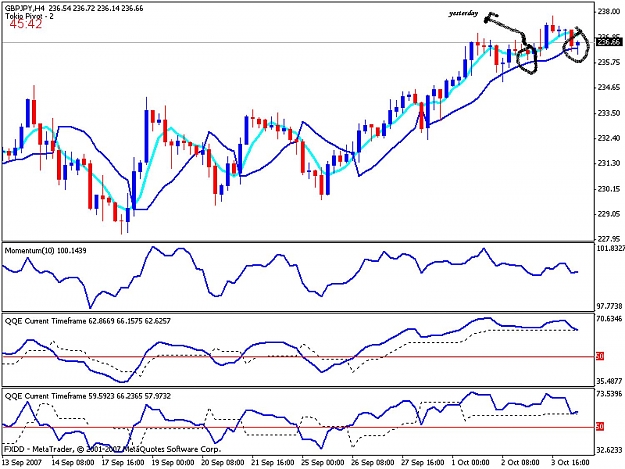
Task: Click the 234.65 price axis label
Action: pos(609,88)
